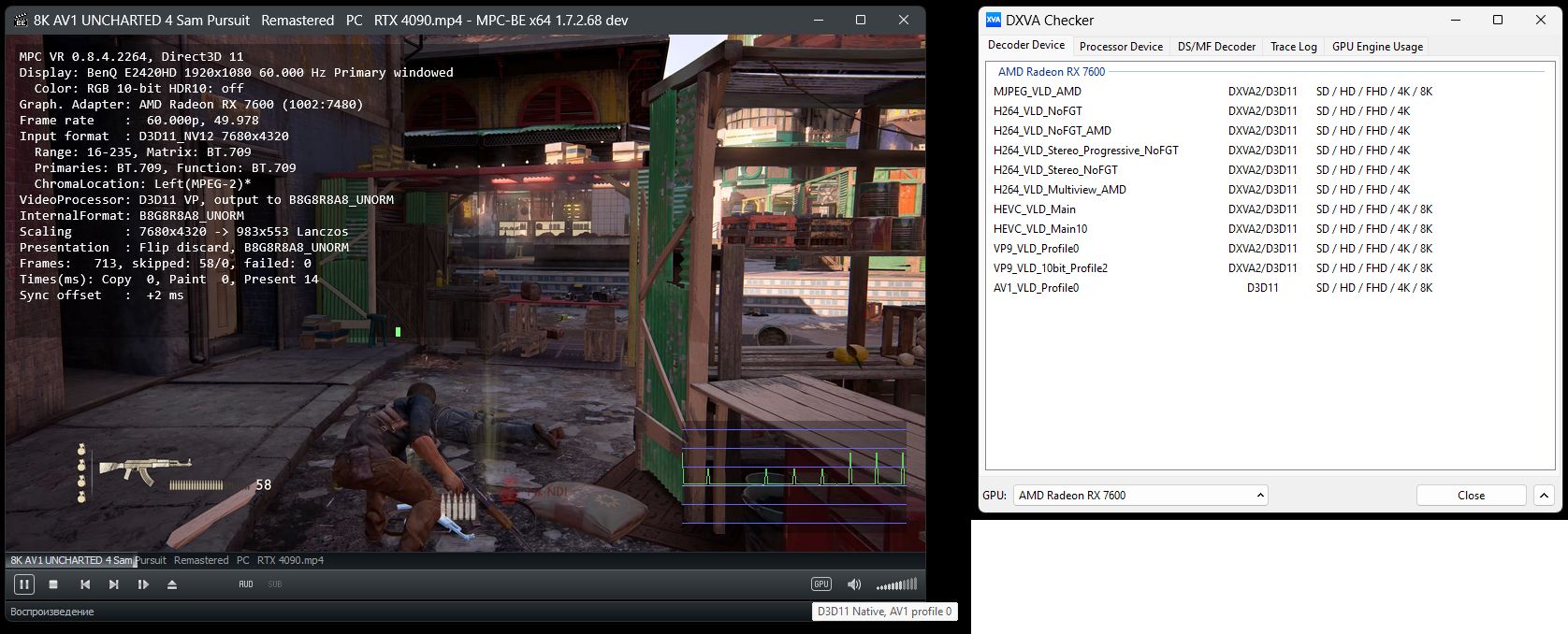Viewport: 1568px width, 634px height.
Task: Click the AMD Radeon RX 7600 group header
Action: pyautogui.click(x=1052, y=72)
